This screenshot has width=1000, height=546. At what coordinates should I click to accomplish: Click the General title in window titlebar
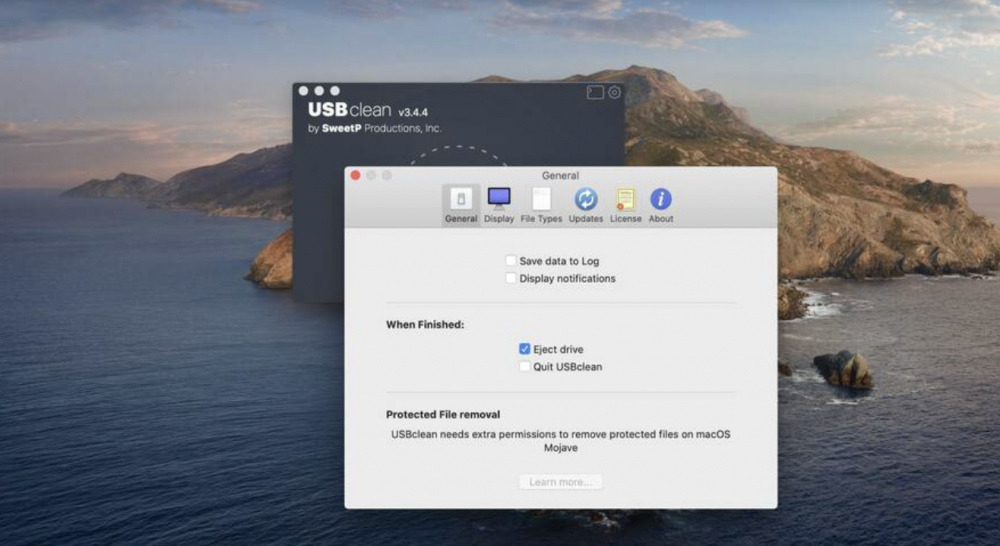(x=561, y=175)
